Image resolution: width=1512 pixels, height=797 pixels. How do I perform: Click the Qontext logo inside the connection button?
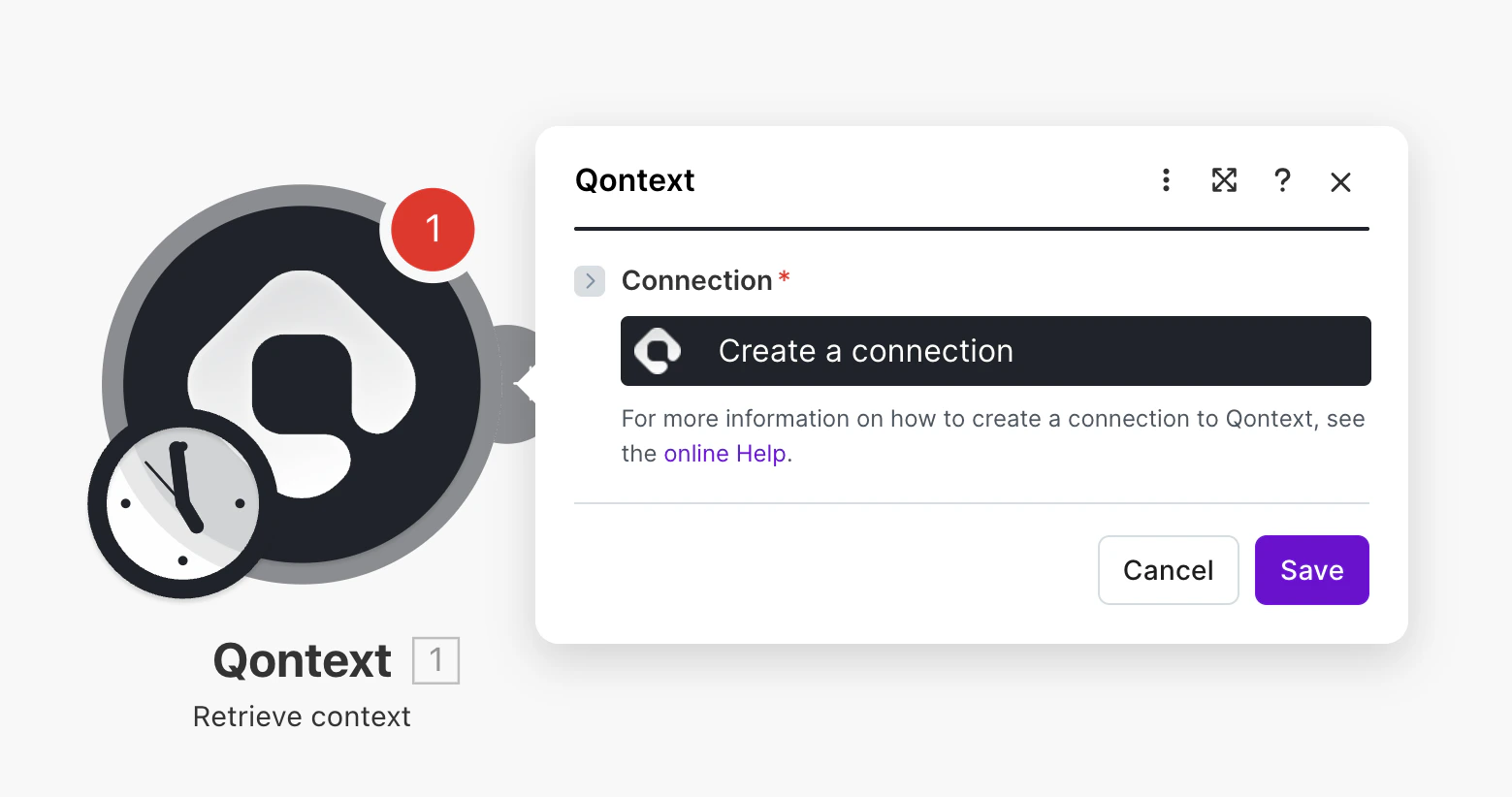(658, 351)
